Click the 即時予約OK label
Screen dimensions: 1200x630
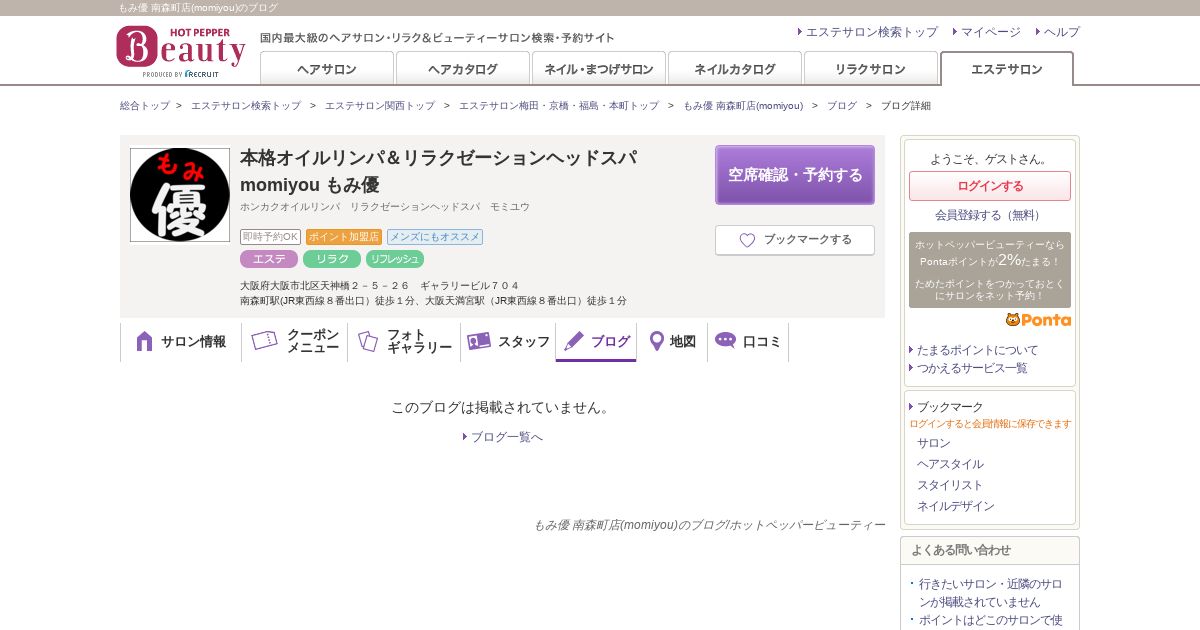(270, 237)
